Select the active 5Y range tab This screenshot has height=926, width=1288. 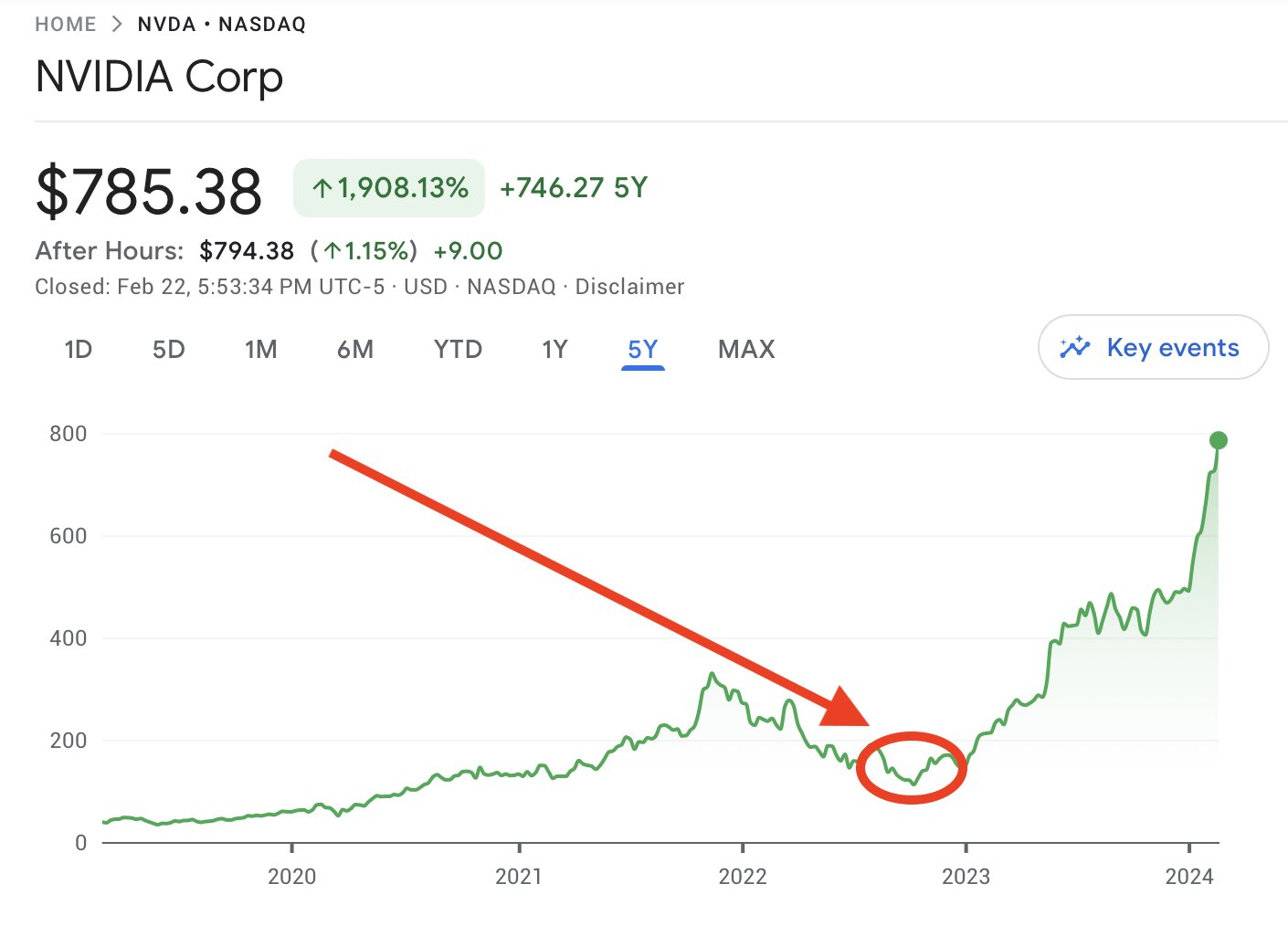(x=643, y=350)
